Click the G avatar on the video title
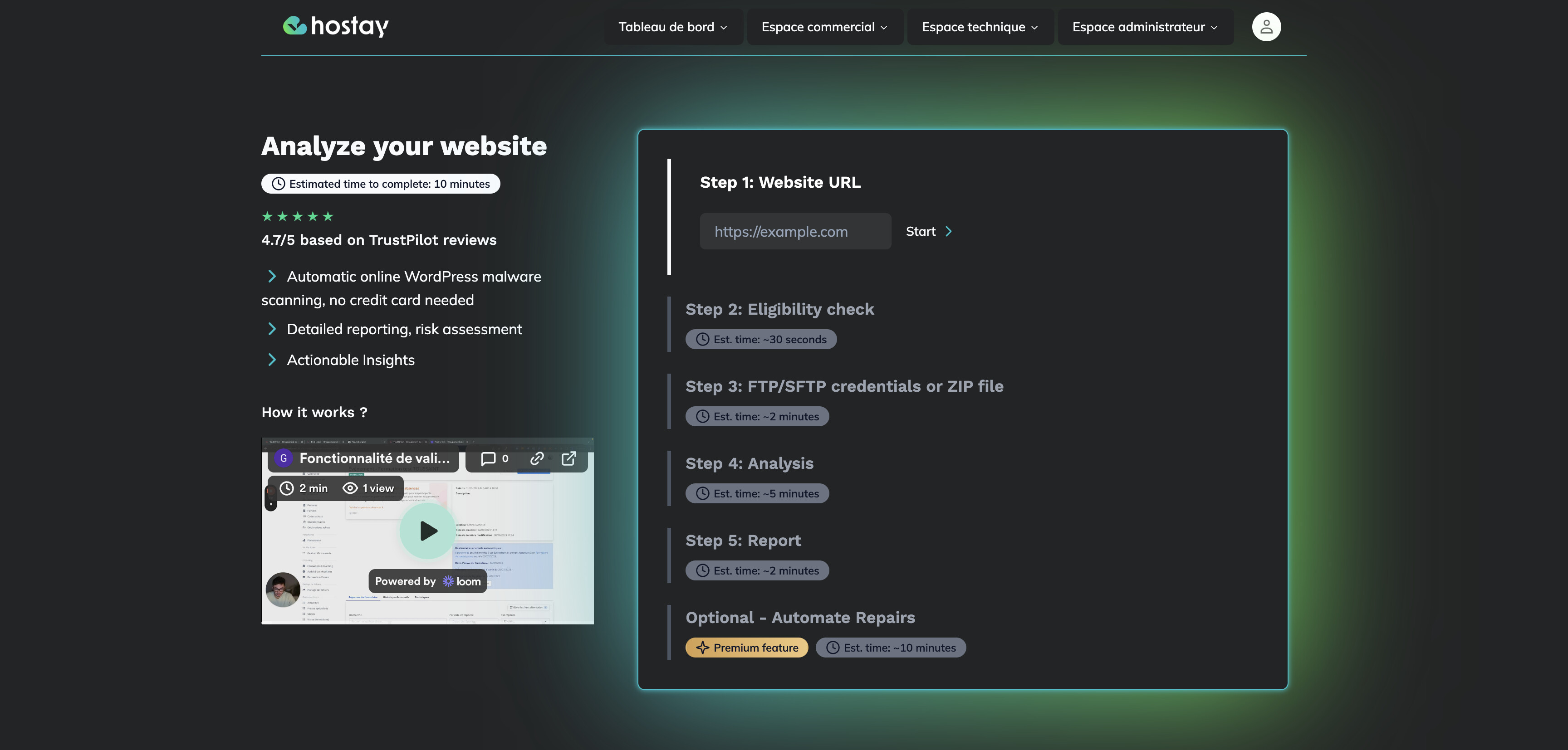Viewport: 1568px width, 750px height. [284, 458]
